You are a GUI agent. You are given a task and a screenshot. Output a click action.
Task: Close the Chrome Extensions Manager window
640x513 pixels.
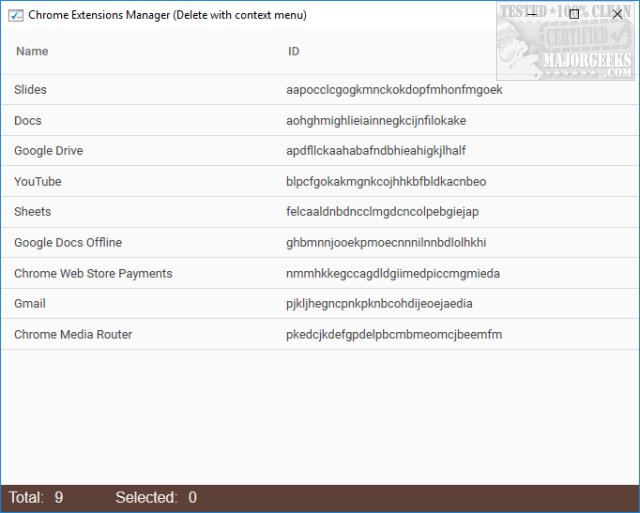(x=617, y=14)
